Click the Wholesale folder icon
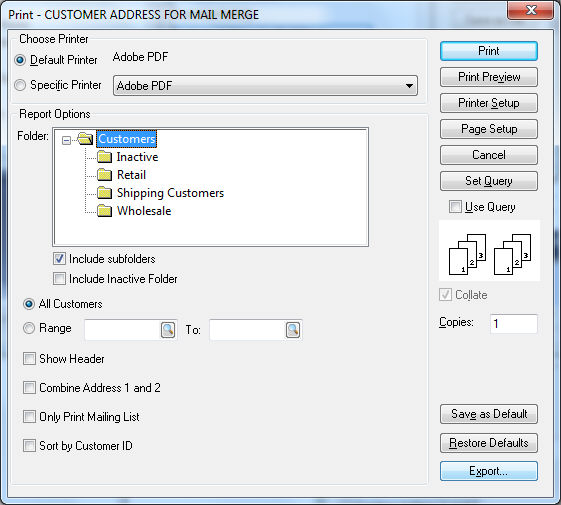The width and height of the screenshot is (561, 505). pyautogui.click(x=105, y=211)
